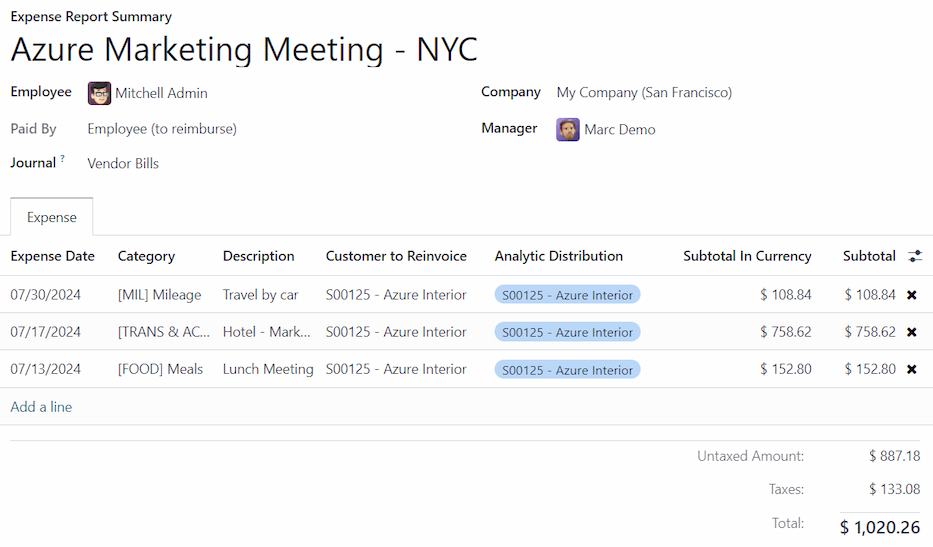This screenshot has height=547, width=933.
Task: Add a line to expenses
Action: point(41,407)
